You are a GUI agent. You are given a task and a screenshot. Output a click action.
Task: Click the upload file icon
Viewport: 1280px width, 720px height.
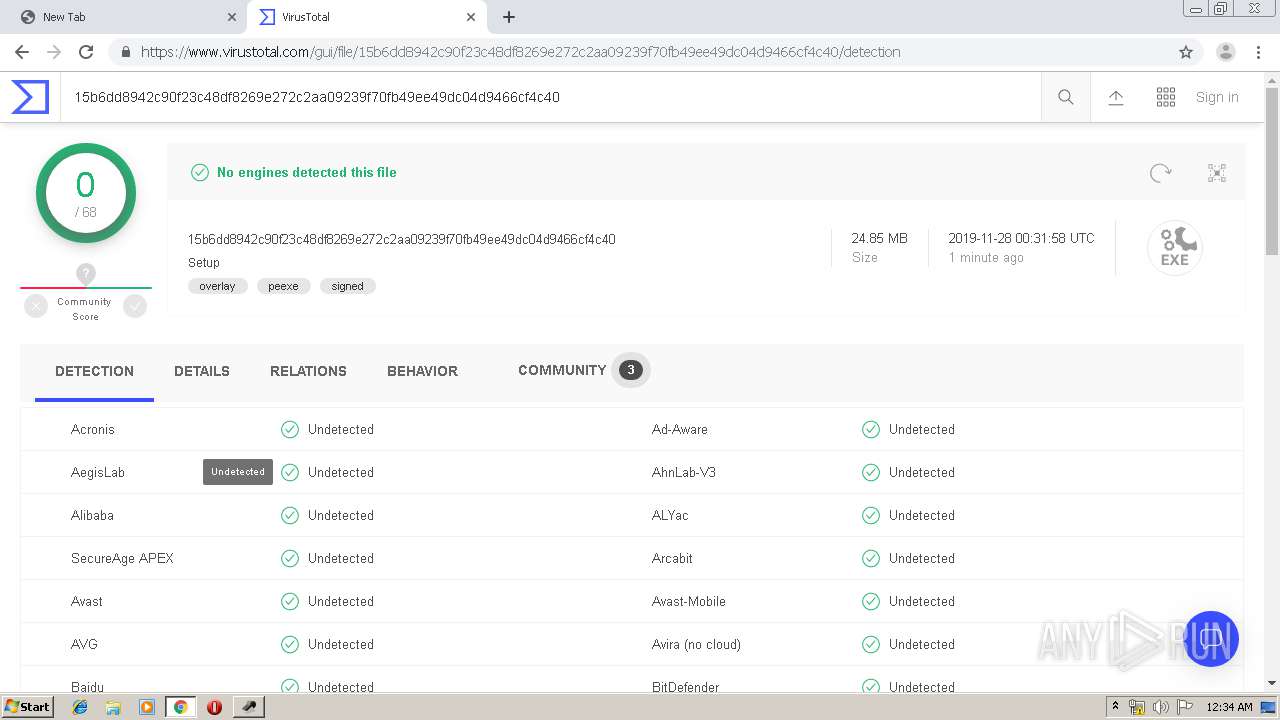1116,97
